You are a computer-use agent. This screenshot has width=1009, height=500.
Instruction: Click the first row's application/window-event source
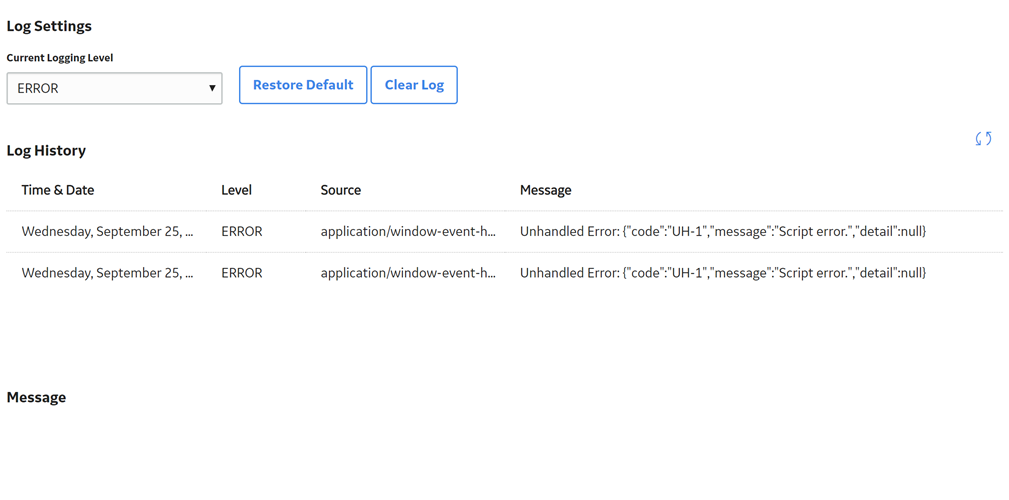coord(409,232)
